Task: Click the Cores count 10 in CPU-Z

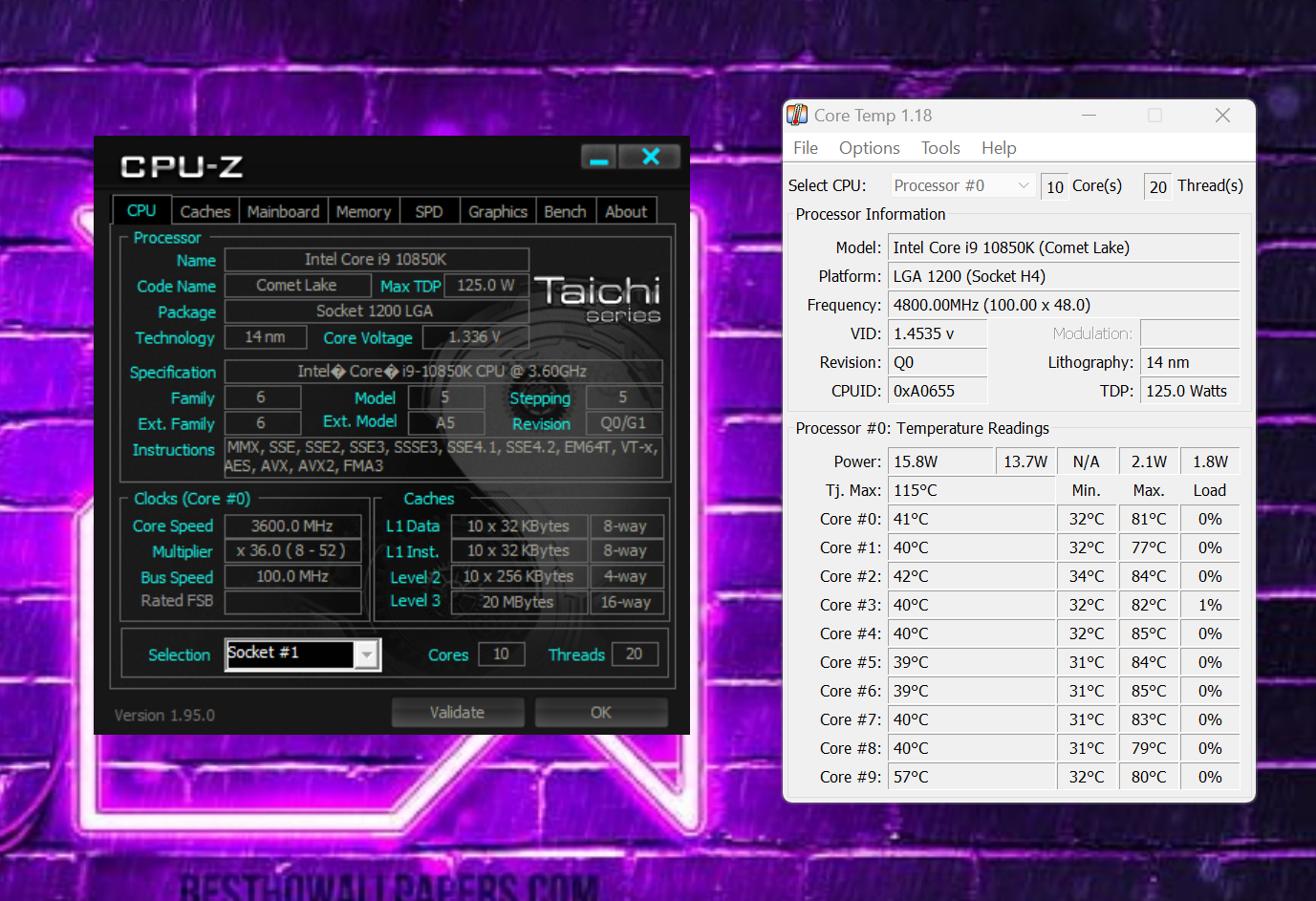Action: (501, 654)
